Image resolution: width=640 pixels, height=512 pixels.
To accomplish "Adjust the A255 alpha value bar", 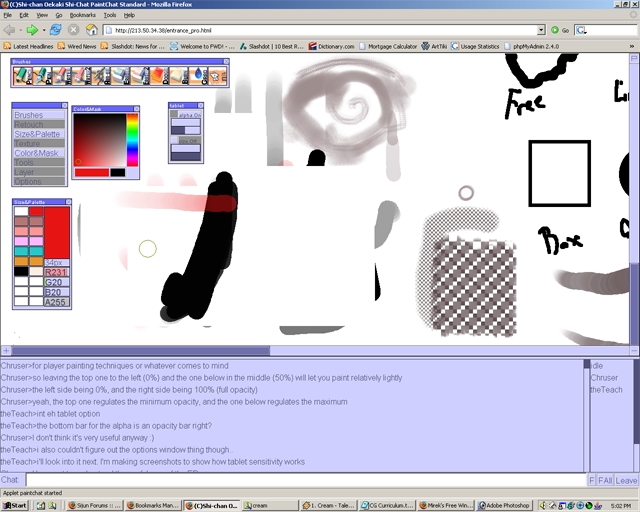I will pyautogui.click(x=57, y=302).
